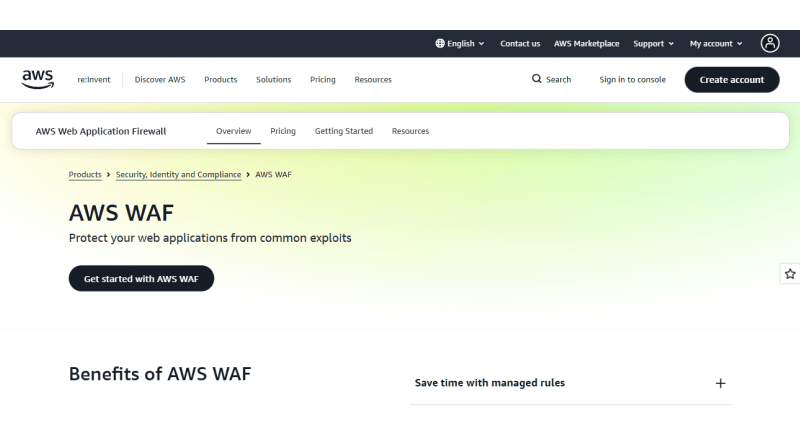Open re:Invent navigation item
Screen dimensions: 800x445
pos(94,80)
